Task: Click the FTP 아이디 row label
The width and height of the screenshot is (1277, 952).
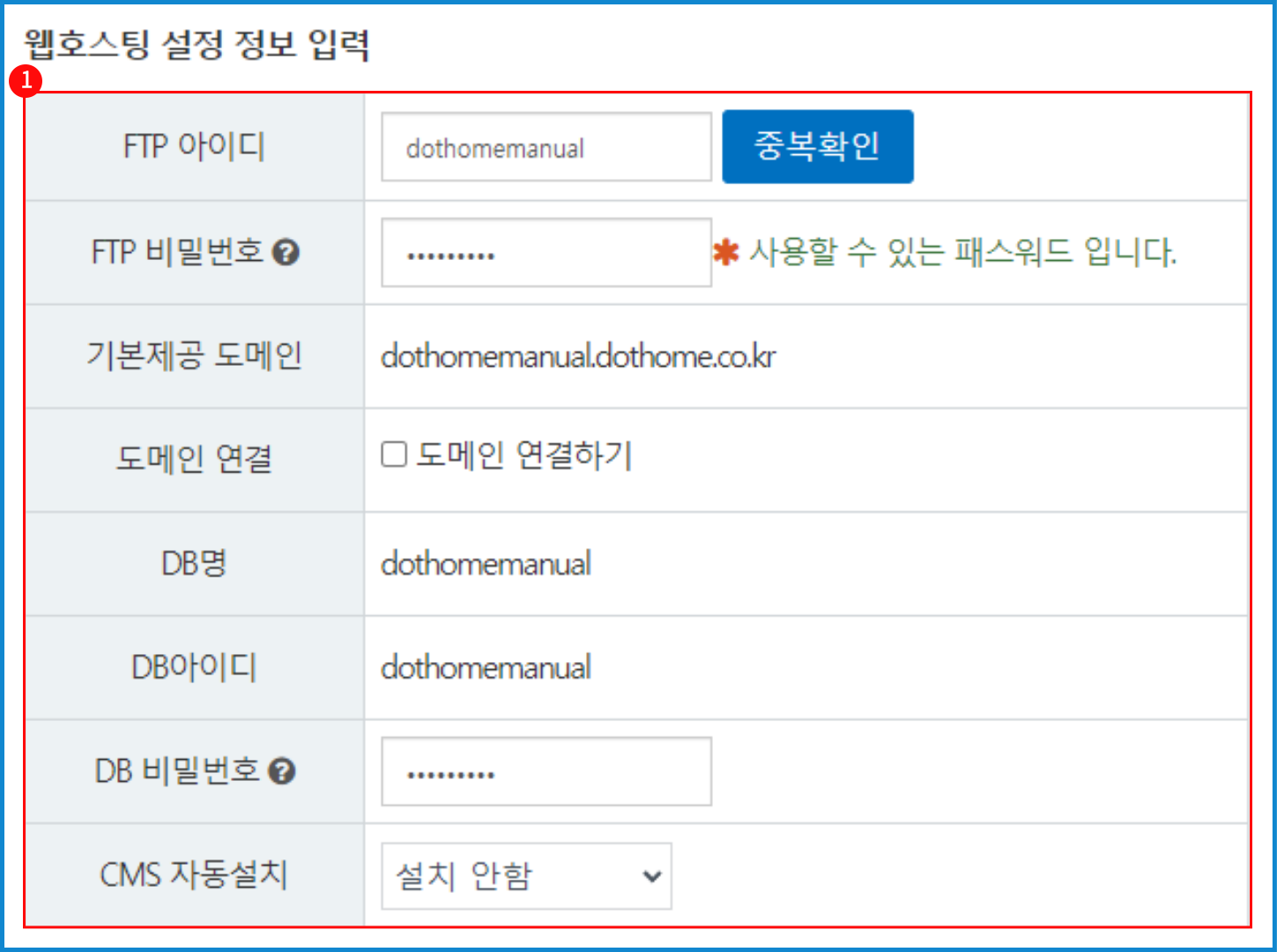Action: coord(194,146)
